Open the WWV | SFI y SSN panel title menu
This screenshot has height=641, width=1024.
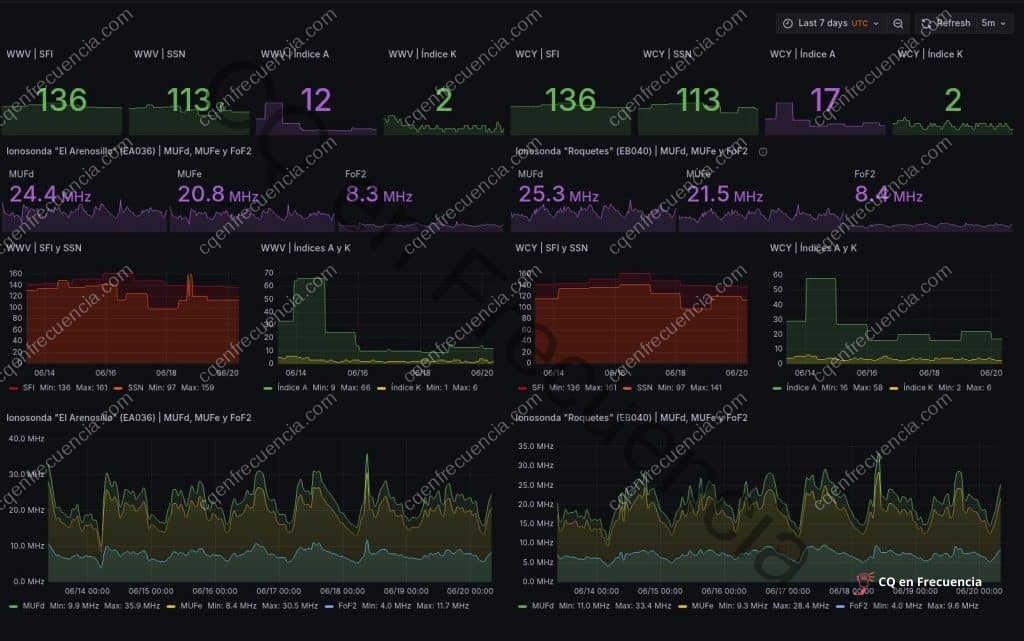point(44,248)
